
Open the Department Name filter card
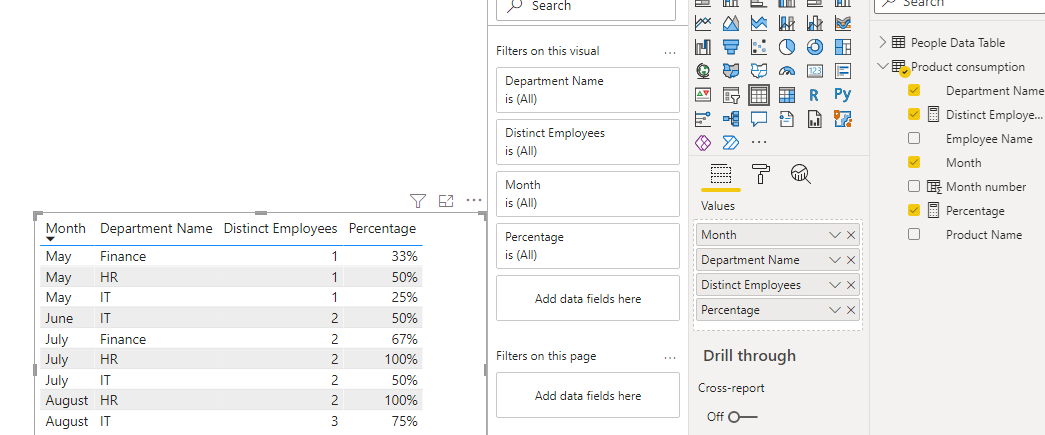(588, 90)
